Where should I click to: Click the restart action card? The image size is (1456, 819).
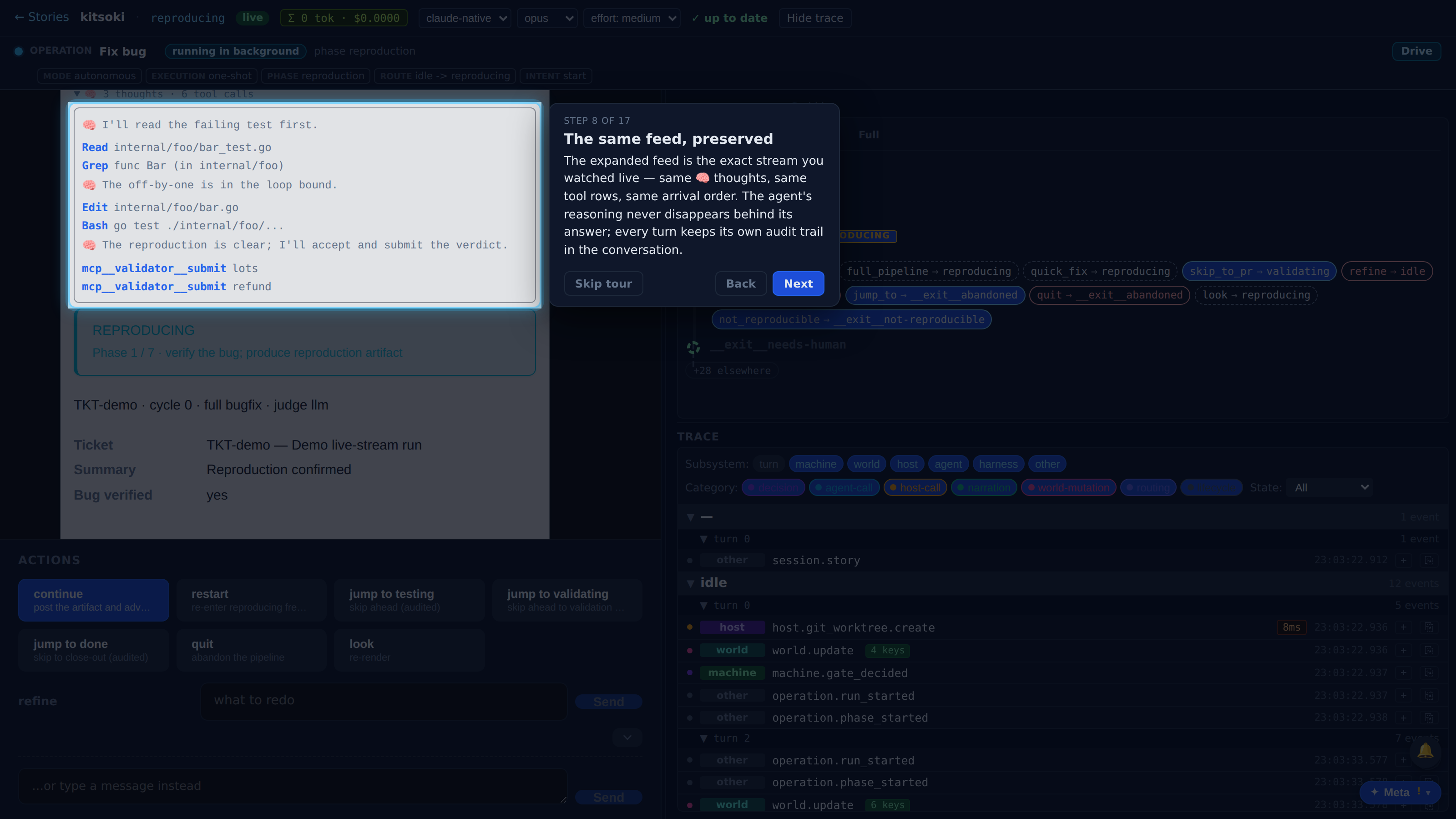(x=252, y=600)
